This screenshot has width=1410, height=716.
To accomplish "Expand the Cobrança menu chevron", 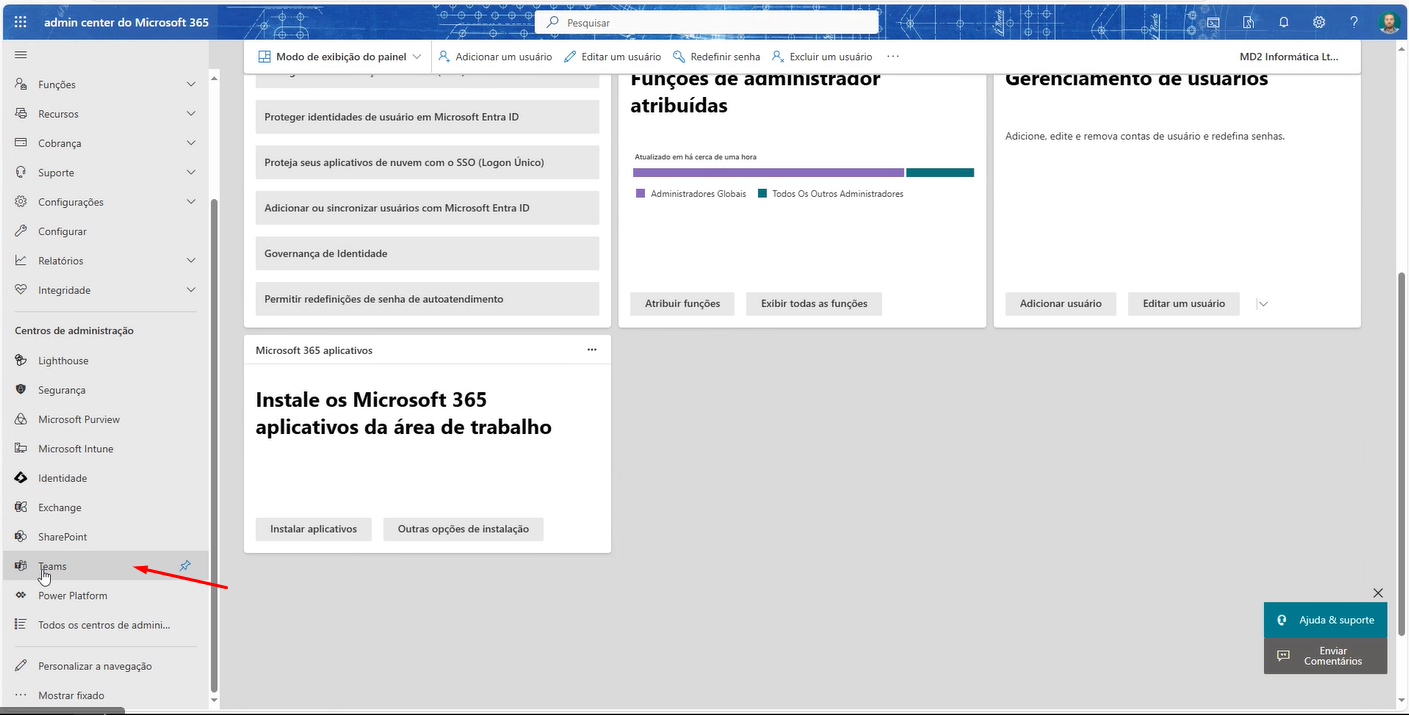I will tap(191, 143).
